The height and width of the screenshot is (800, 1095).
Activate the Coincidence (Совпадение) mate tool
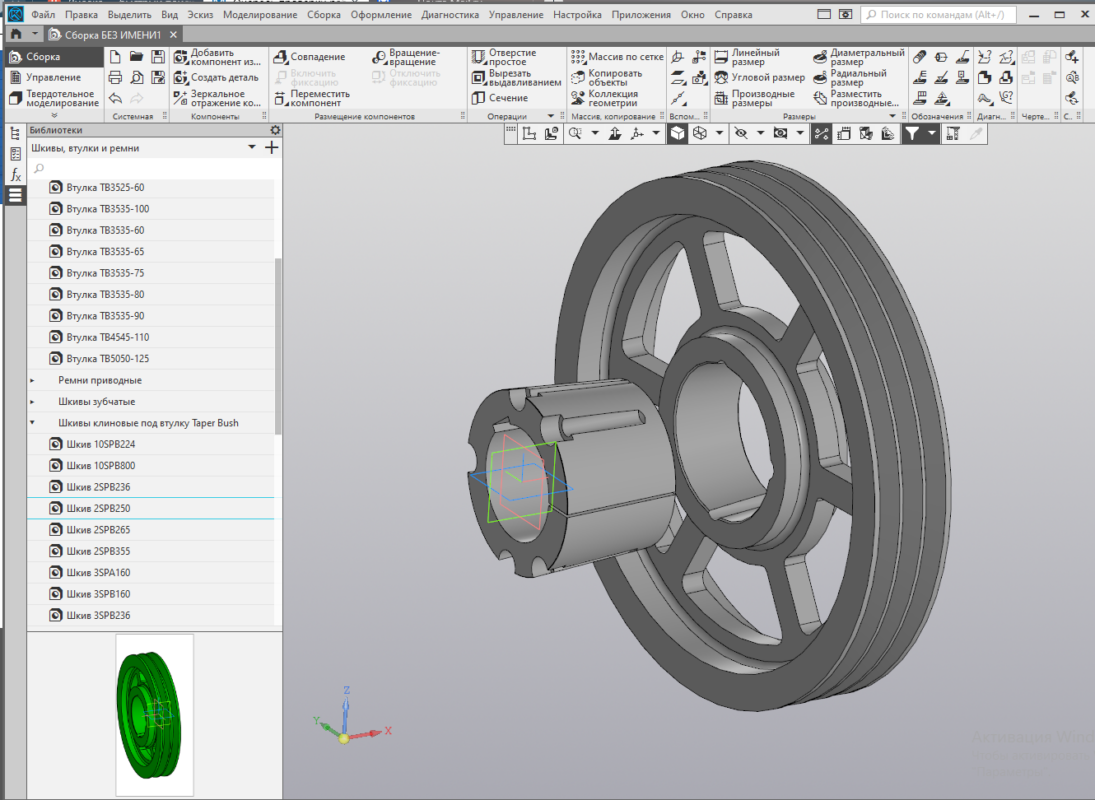(310, 57)
